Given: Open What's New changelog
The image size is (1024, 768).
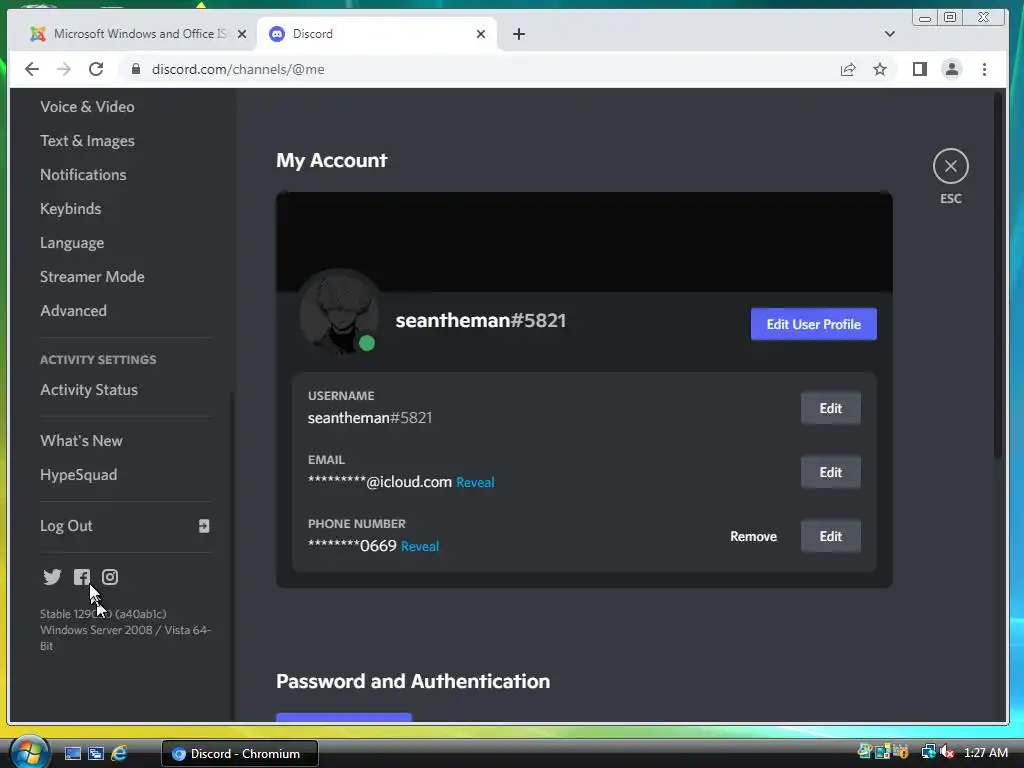Looking at the screenshot, I should pyautogui.click(x=81, y=440).
